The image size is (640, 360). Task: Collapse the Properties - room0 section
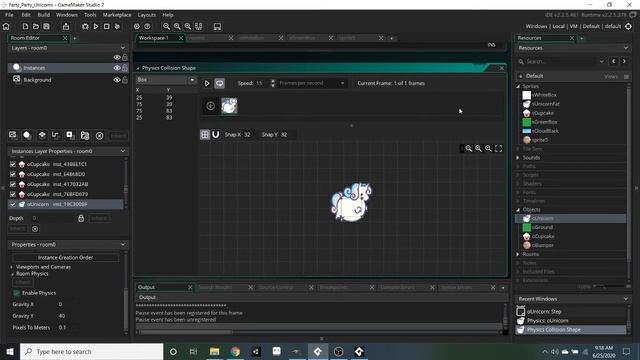123,244
